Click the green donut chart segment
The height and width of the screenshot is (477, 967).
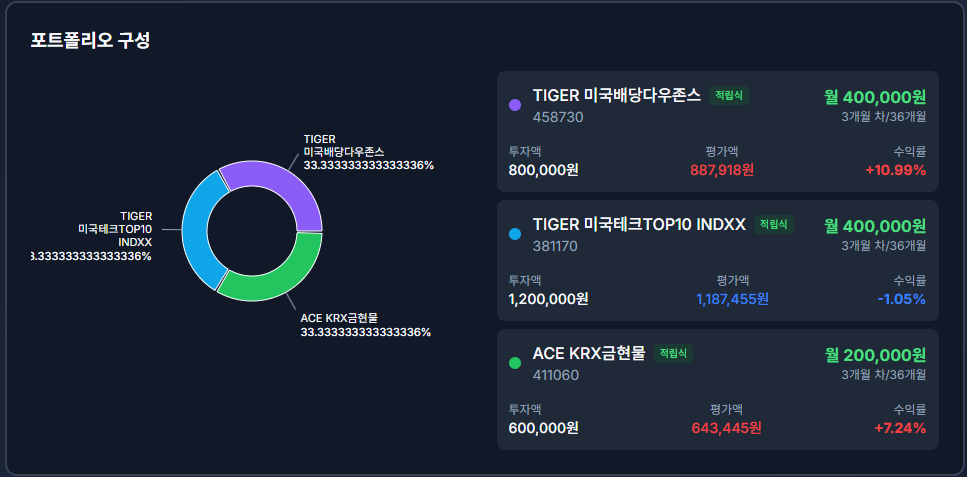click(x=276, y=274)
